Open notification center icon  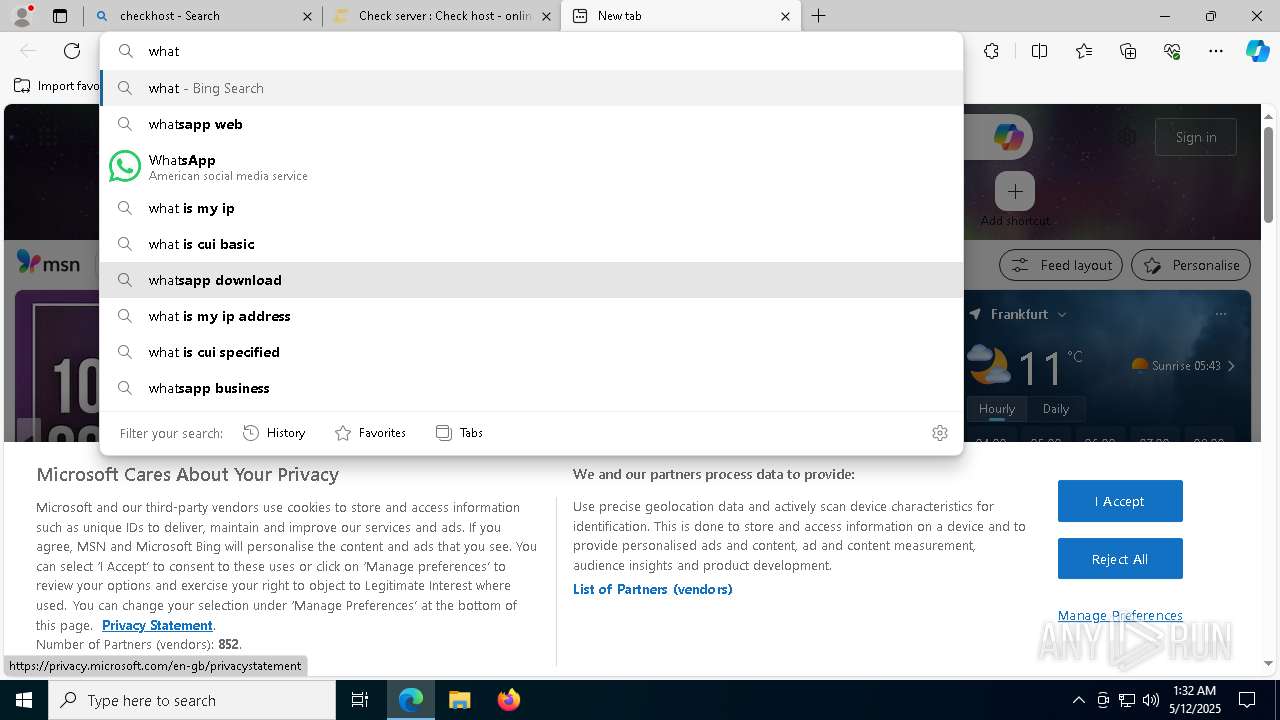click(1247, 700)
